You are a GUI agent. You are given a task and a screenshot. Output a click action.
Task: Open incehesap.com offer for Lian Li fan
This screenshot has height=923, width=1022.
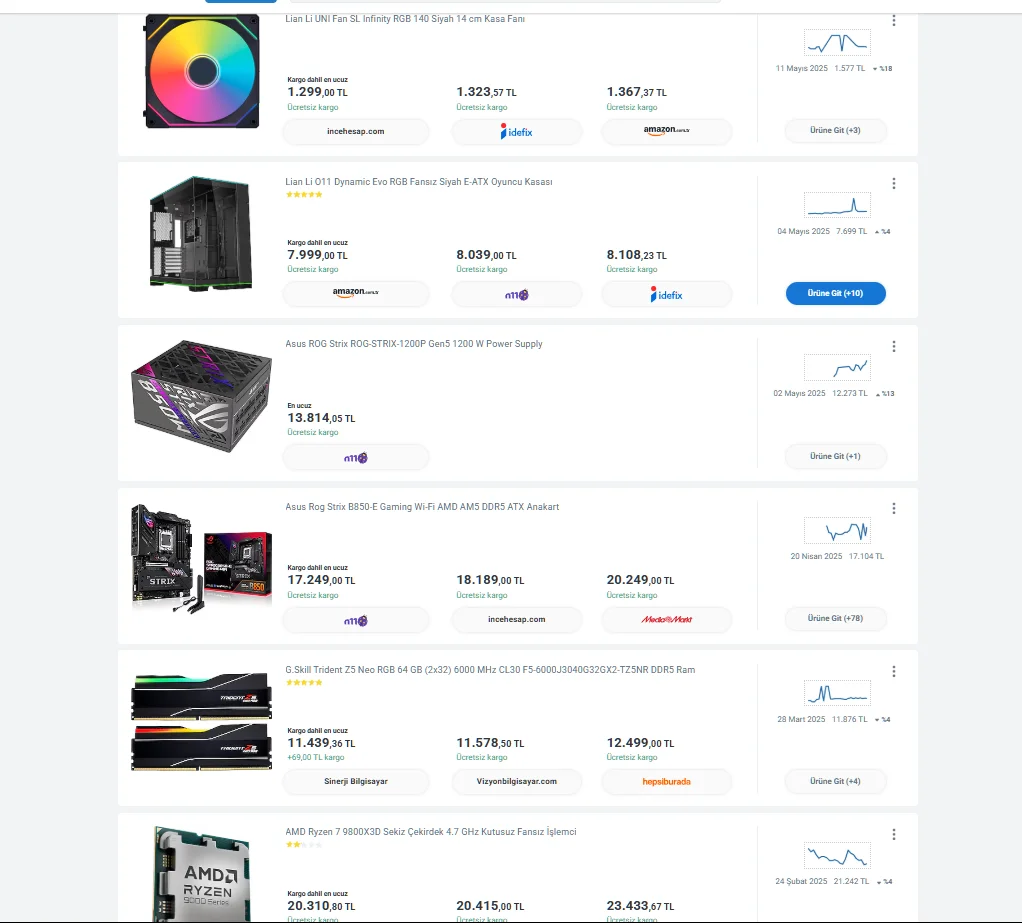[356, 132]
